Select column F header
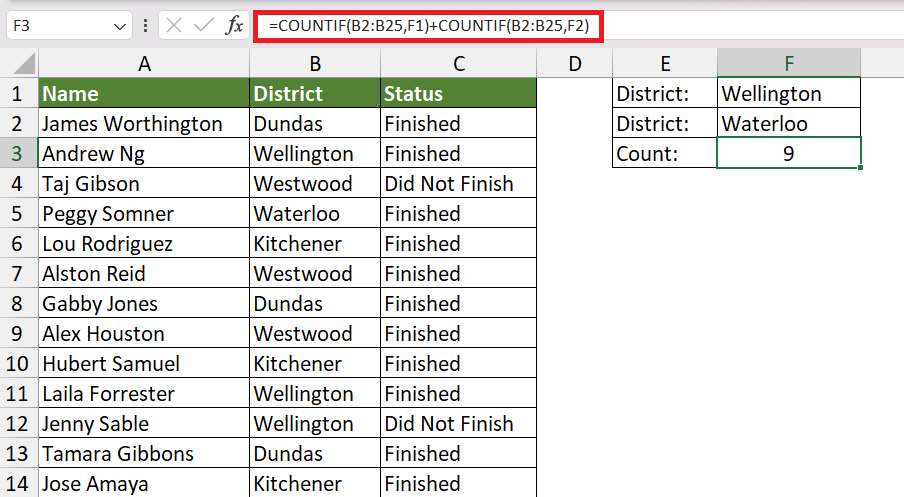 click(789, 63)
